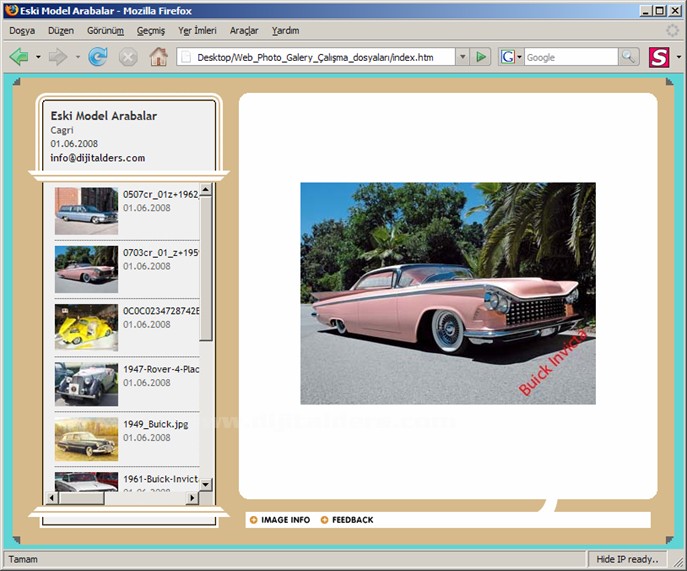Click the Eski Model Arabalar gallery title
This screenshot has width=687, height=571.
coord(104,116)
